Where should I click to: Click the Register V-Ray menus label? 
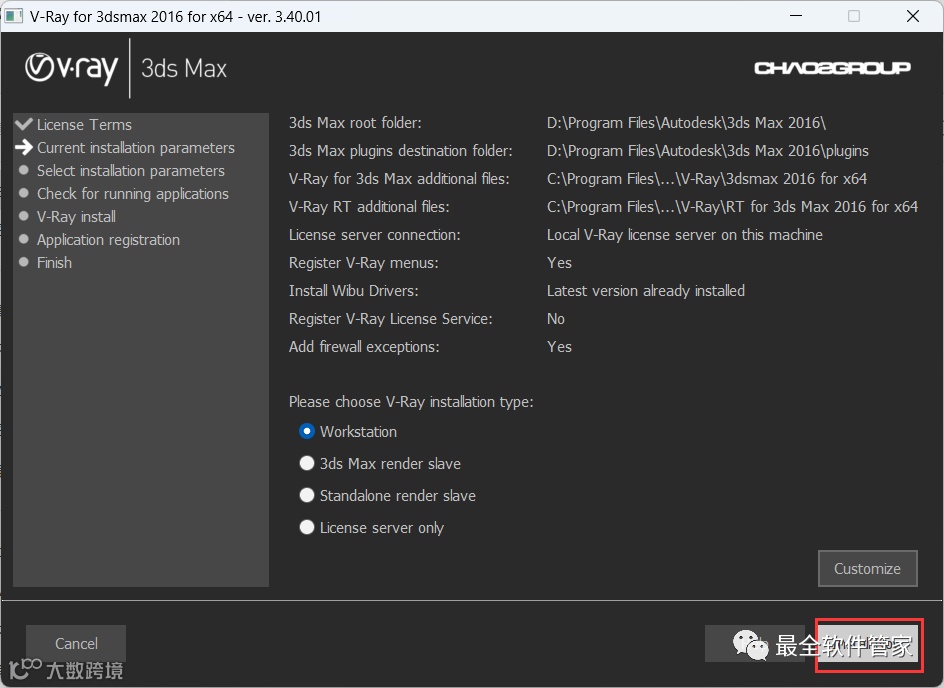pos(364,263)
